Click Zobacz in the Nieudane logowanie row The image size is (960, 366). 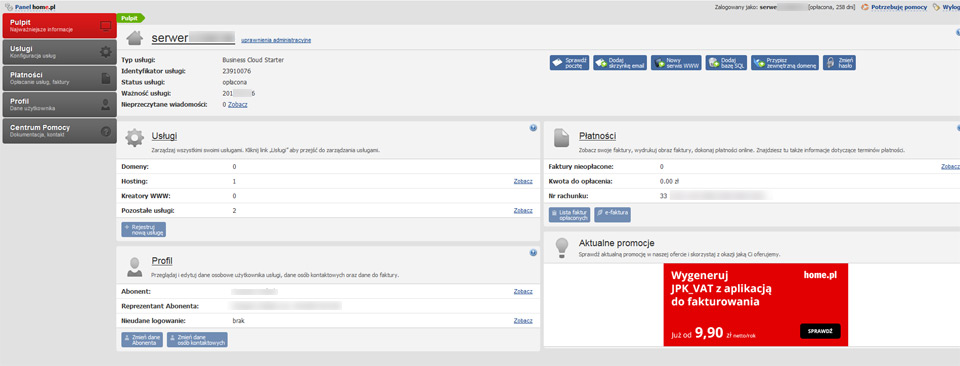click(x=523, y=320)
